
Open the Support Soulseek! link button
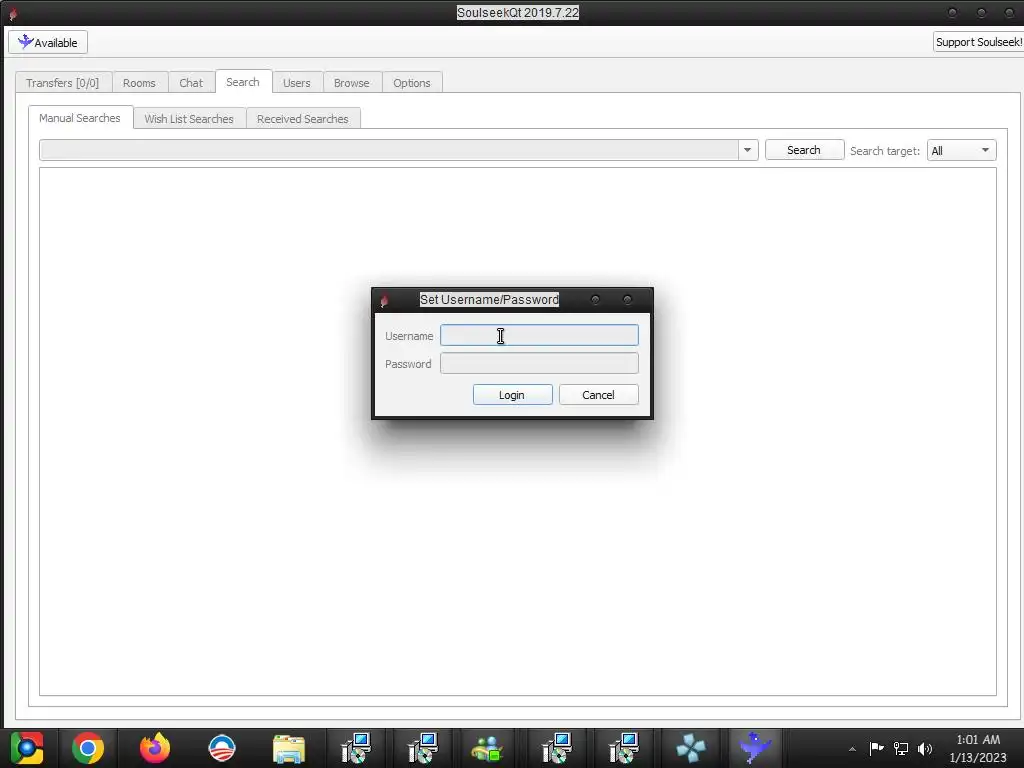coord(978,42)
